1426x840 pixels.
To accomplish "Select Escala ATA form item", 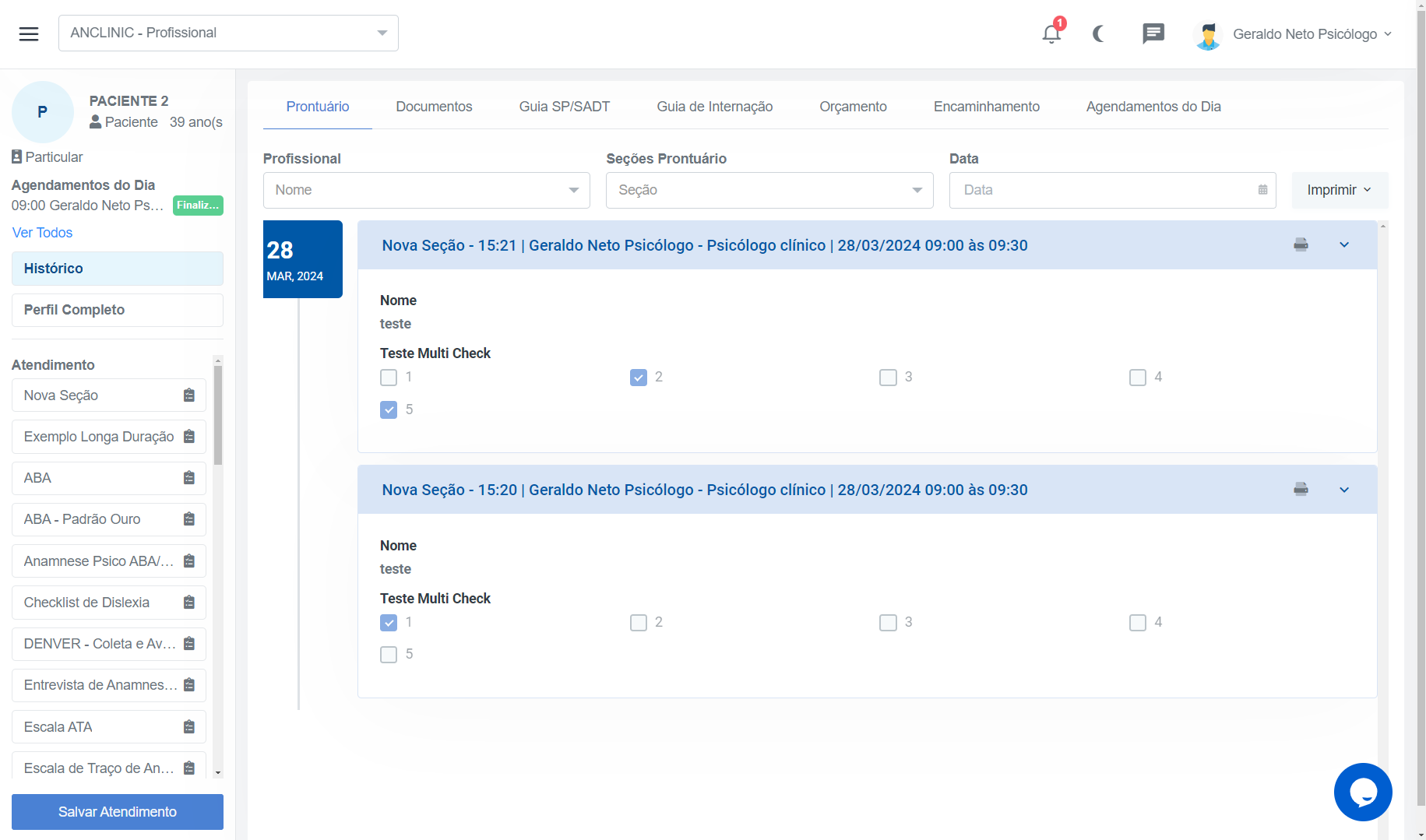I will pyautogui.click(x=109, y=727).
